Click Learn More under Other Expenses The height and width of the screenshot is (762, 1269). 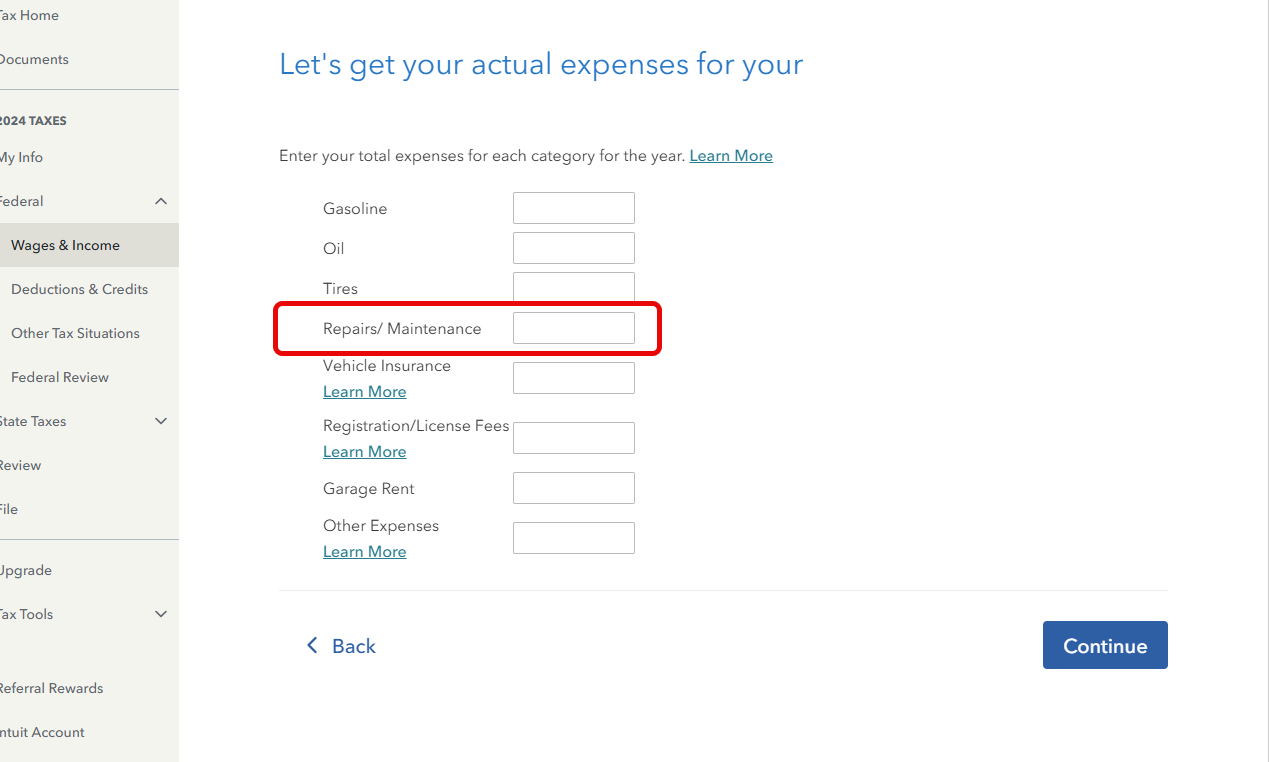[364, 552]
